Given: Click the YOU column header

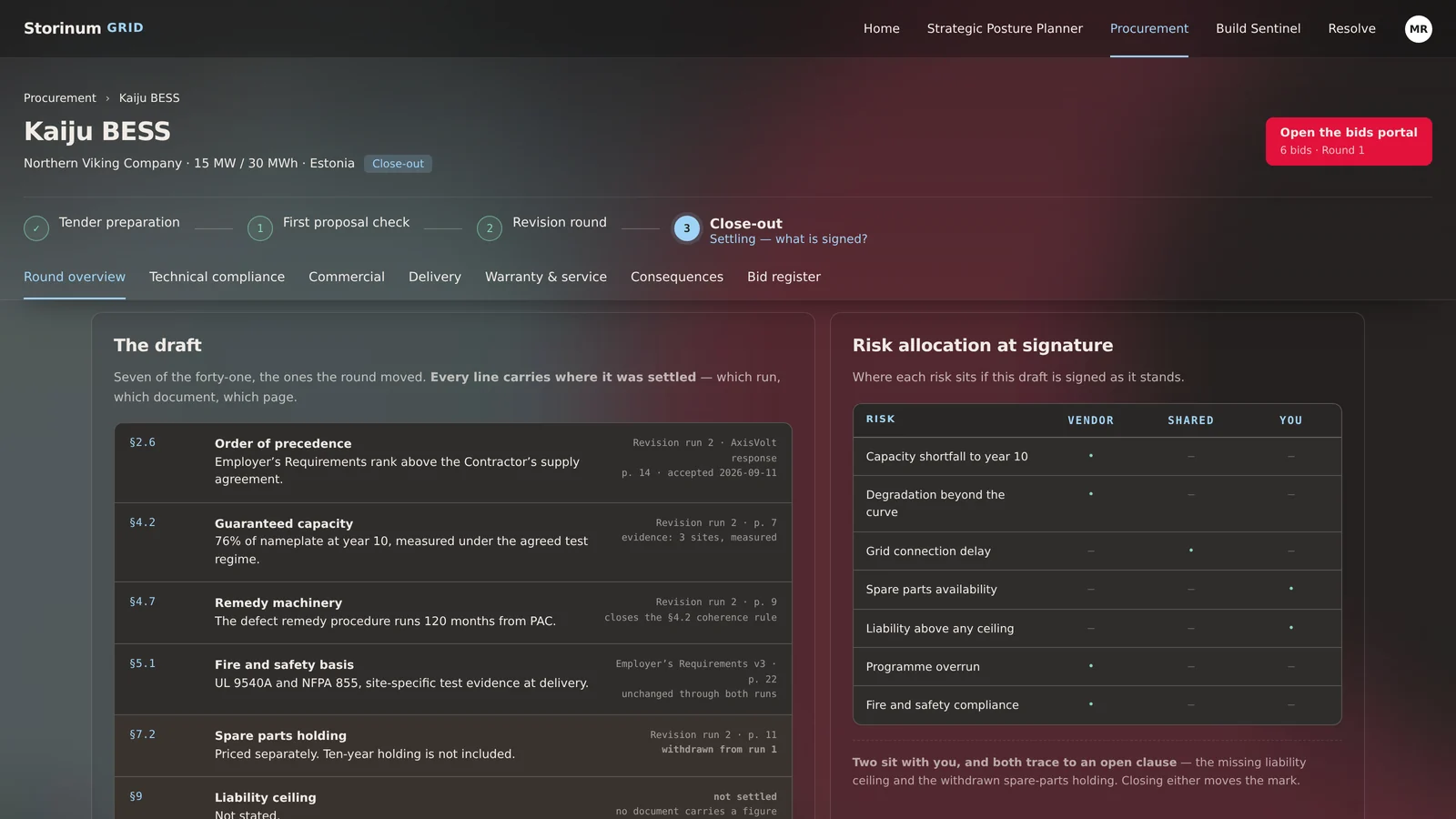Looking at the screenshot, I should [x=1290, y=420].
